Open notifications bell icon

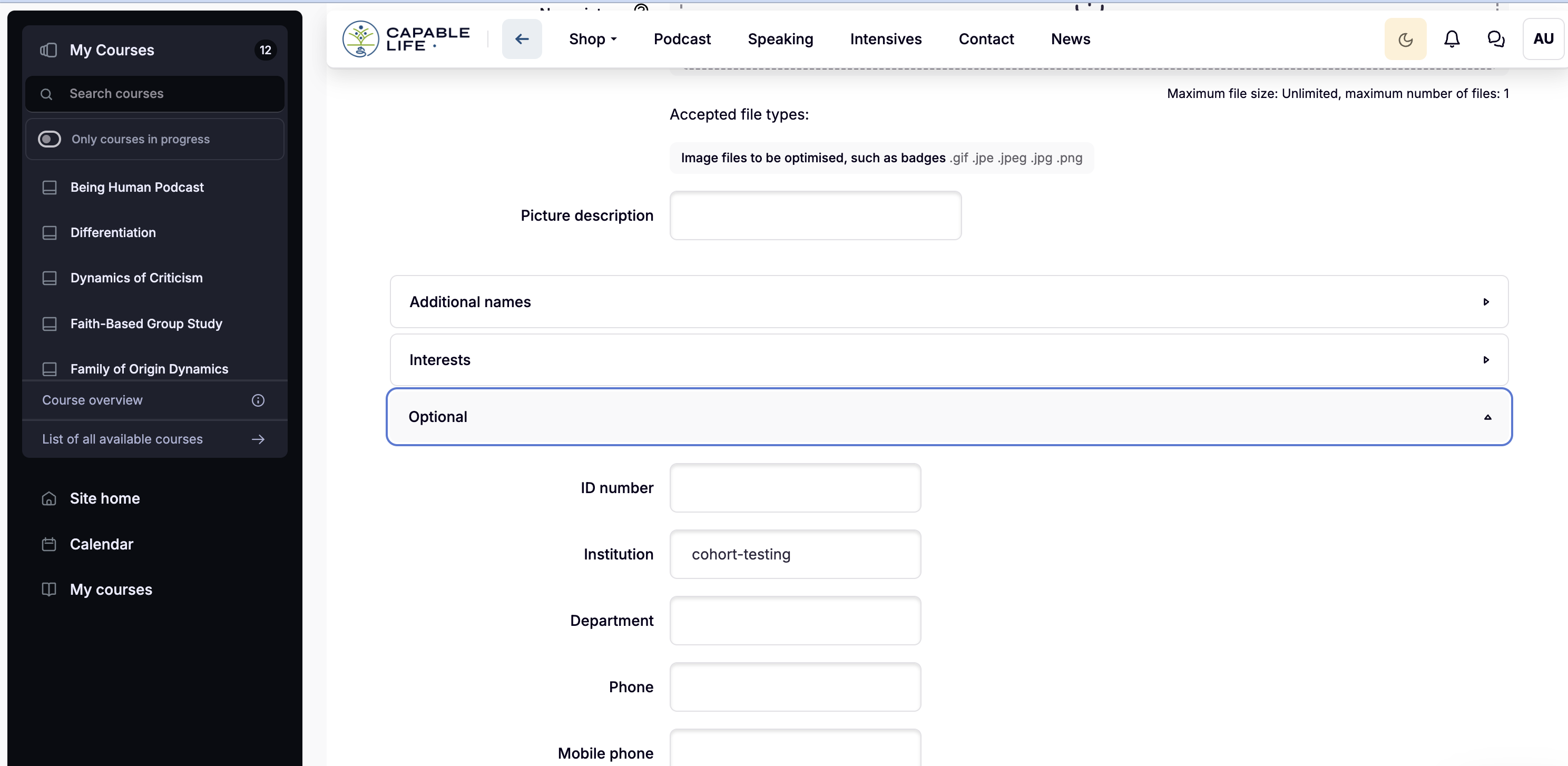tap(1451, 39)
